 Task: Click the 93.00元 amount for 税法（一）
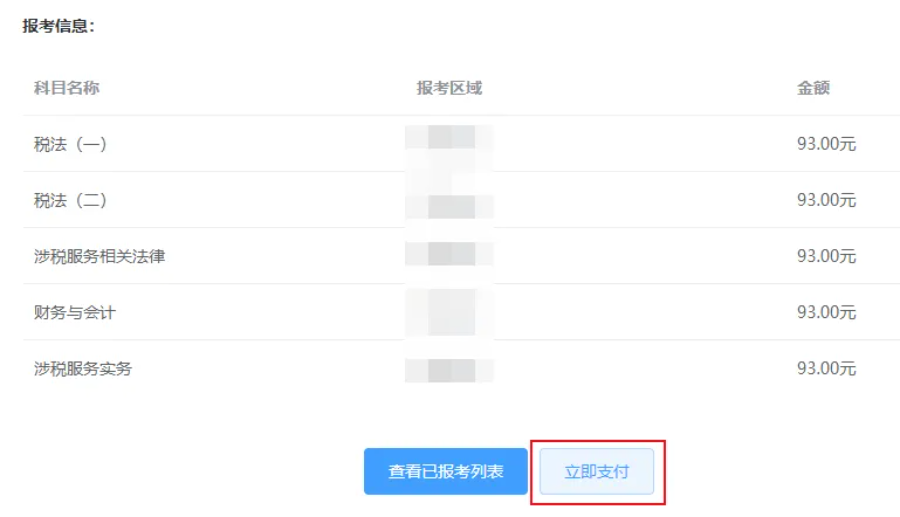point(826,144)
